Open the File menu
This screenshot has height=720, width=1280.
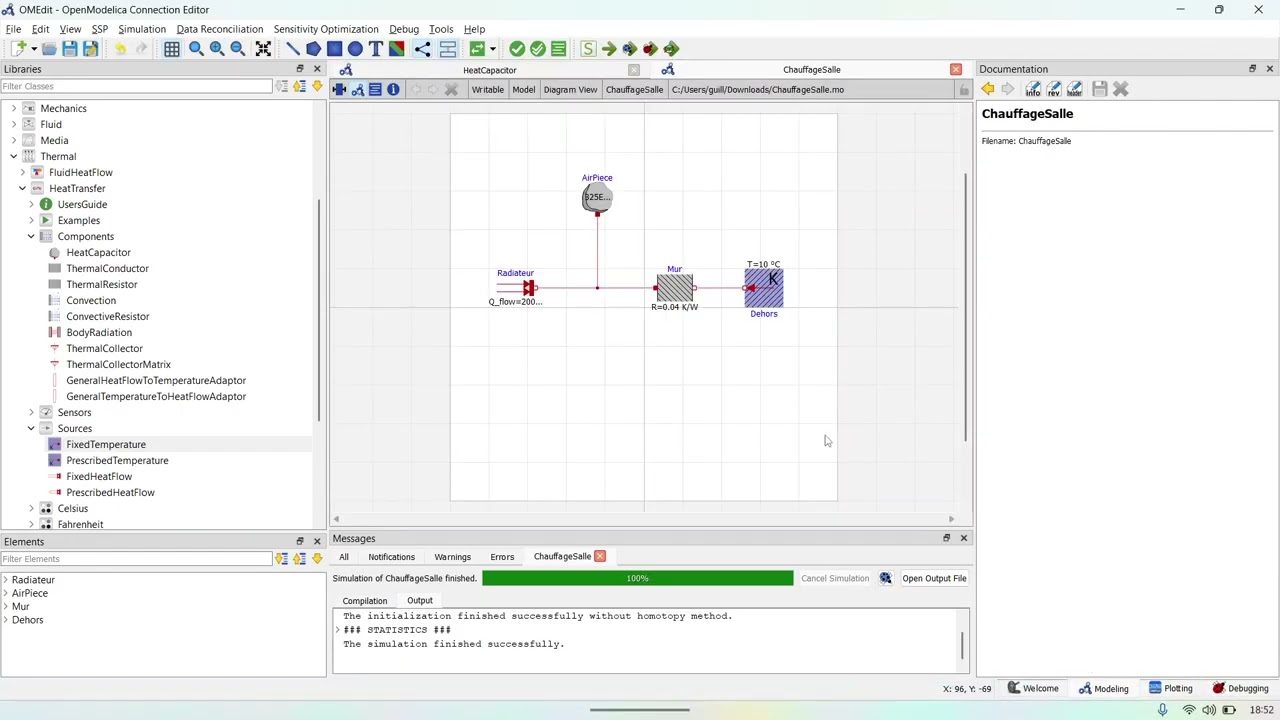[x=13, y=29]
